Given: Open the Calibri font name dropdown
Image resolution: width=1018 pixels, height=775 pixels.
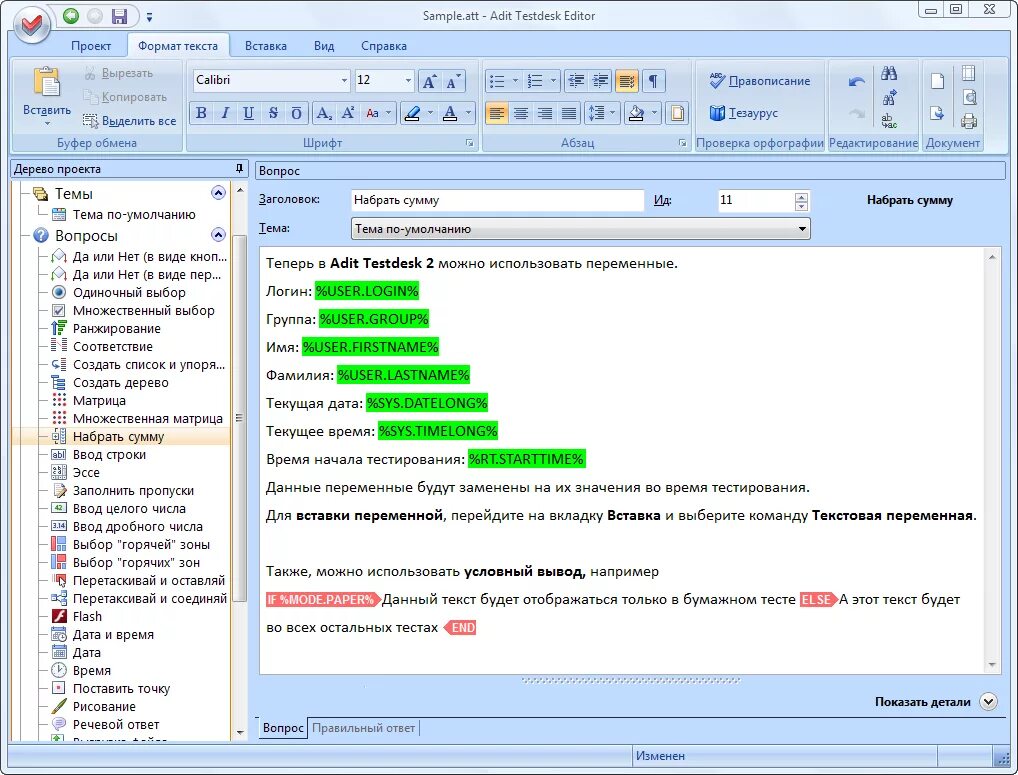Looking at the screenshot, I should coord(344,80).
